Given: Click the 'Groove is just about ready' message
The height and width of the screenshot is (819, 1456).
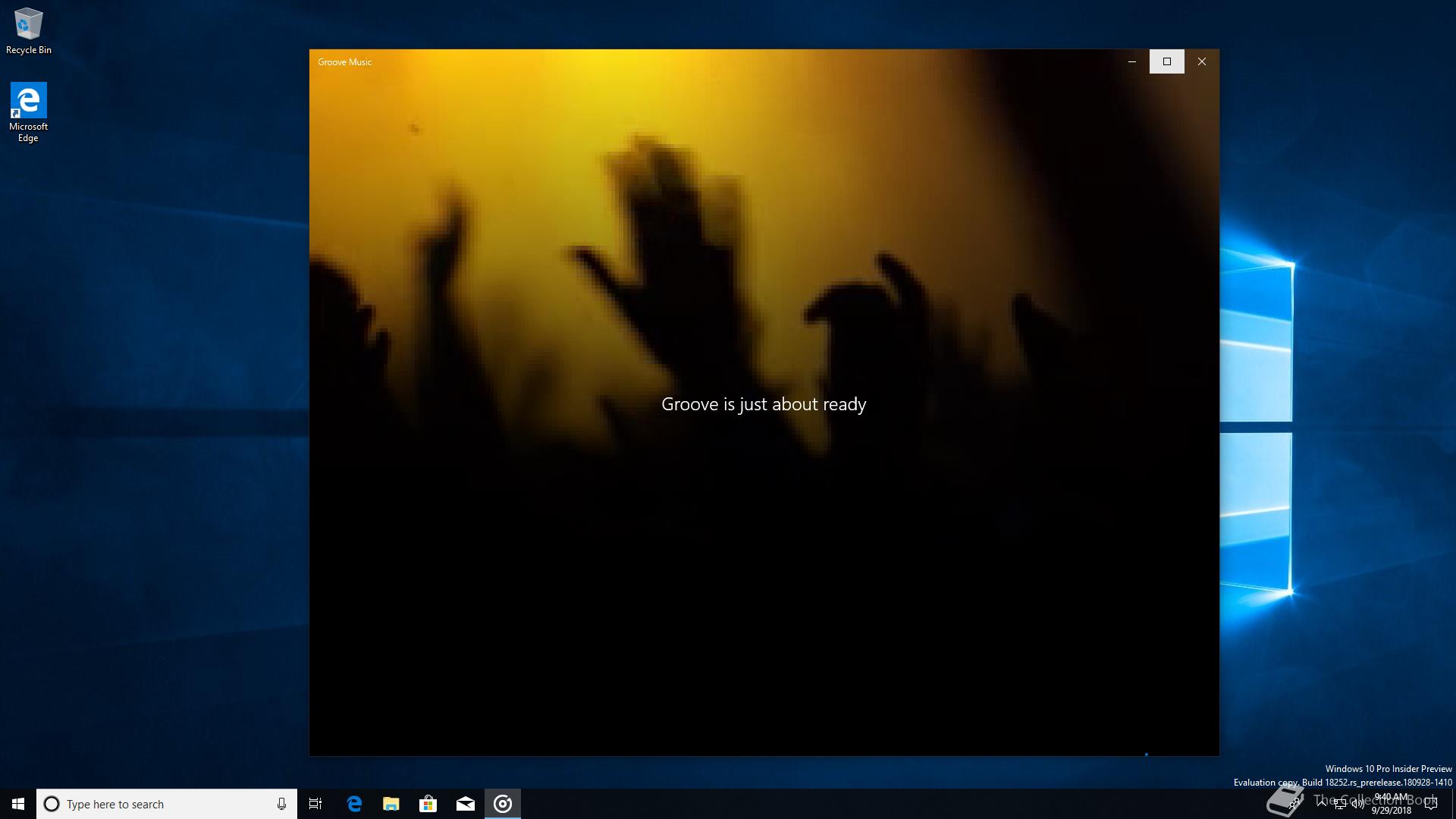Looking at the screenshot, I should click(764, 404).
